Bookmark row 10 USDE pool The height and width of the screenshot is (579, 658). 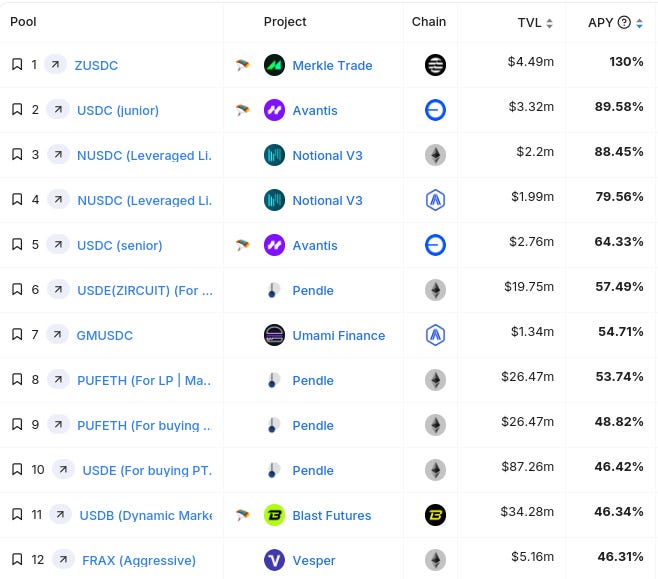click(x=17, y=469)
